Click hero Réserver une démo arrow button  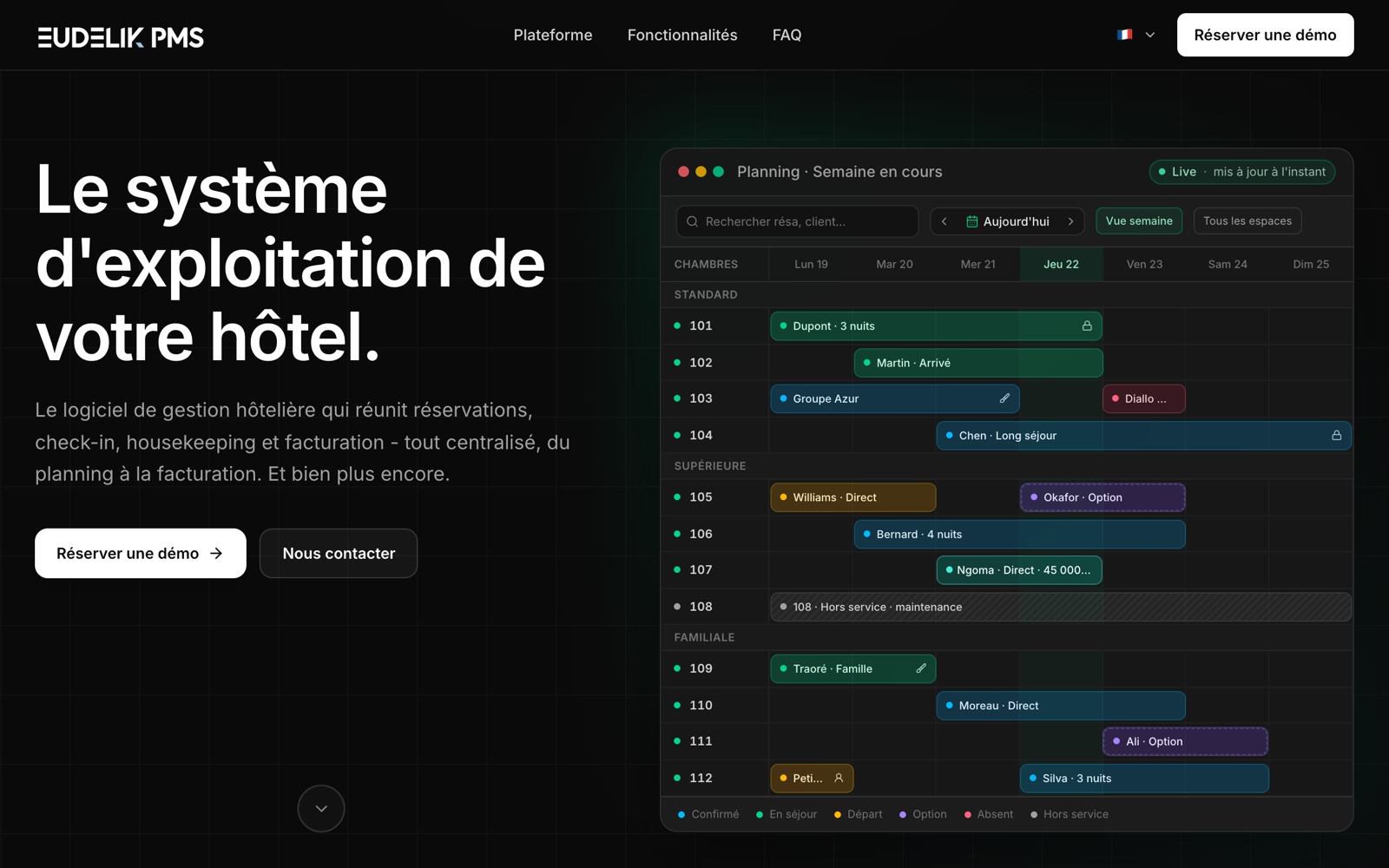141,553
